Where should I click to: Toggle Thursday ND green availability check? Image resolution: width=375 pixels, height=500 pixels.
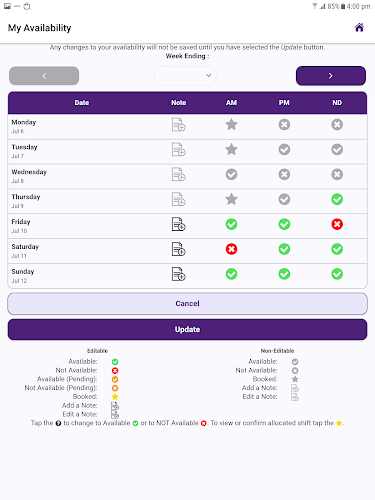pos(337,199)
